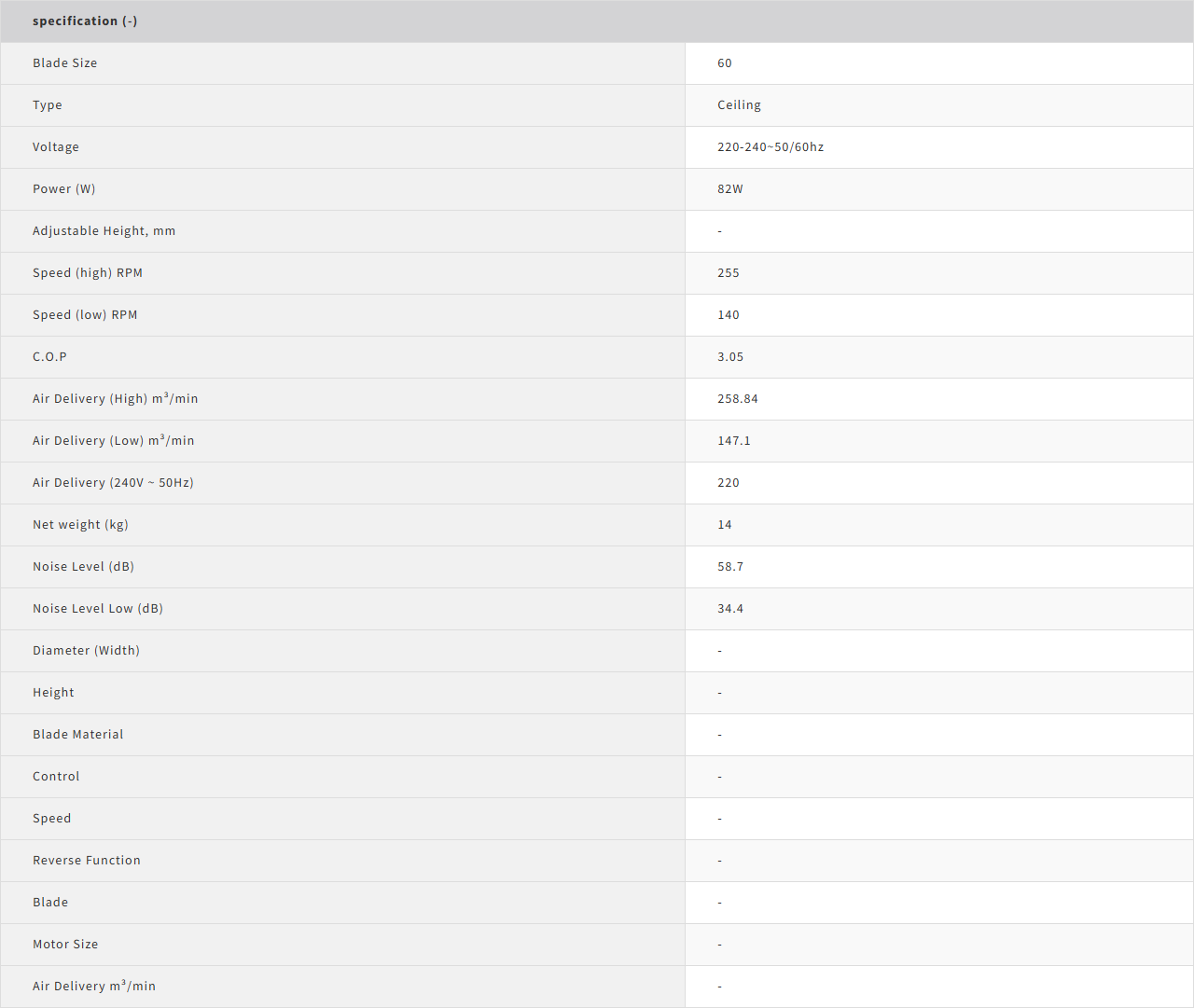The image size is (1194, 1008).
Task: Click the Blade Size row label
Action: tap(64, 63)
